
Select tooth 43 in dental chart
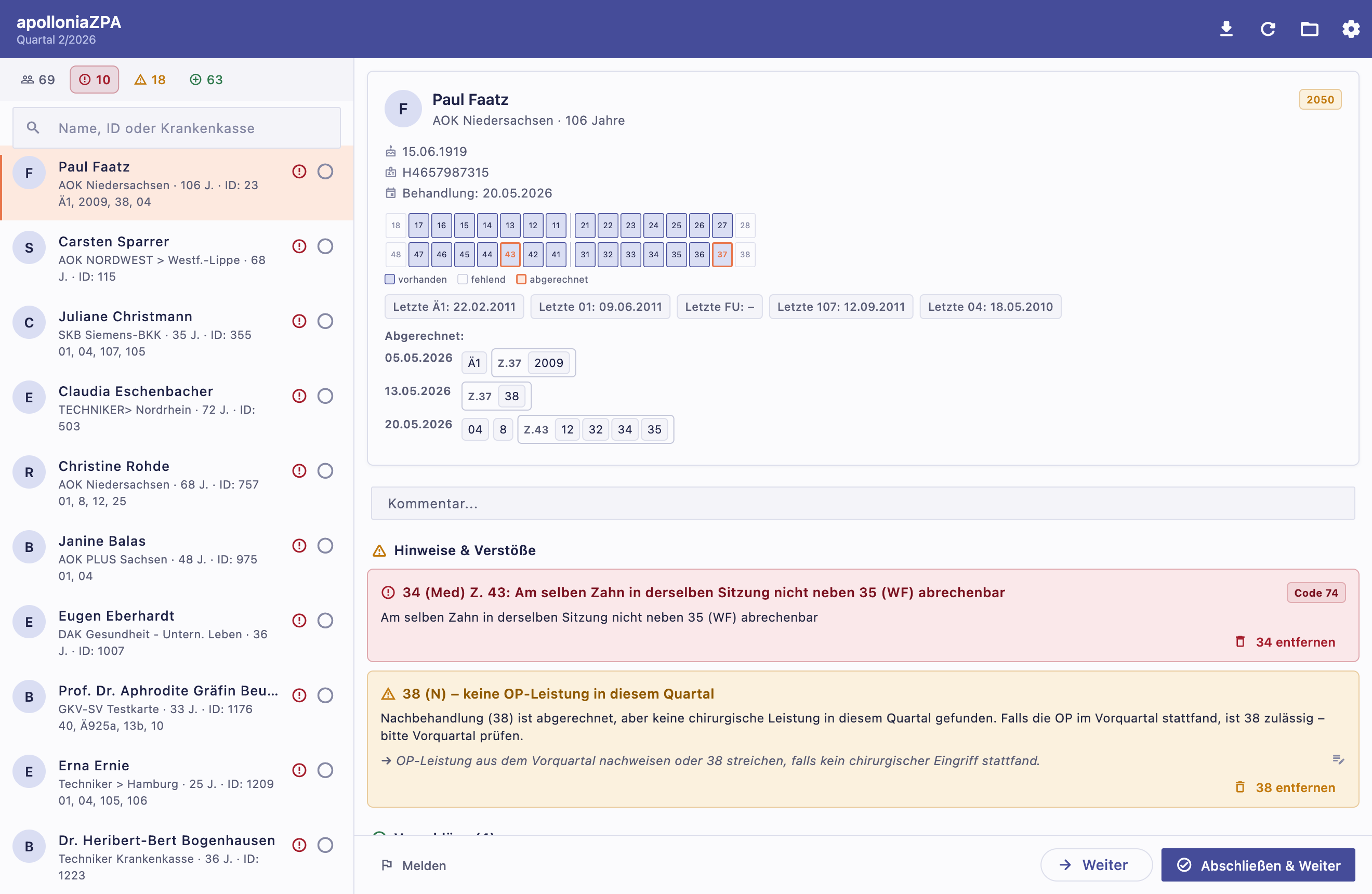click(x=510, y=254)
